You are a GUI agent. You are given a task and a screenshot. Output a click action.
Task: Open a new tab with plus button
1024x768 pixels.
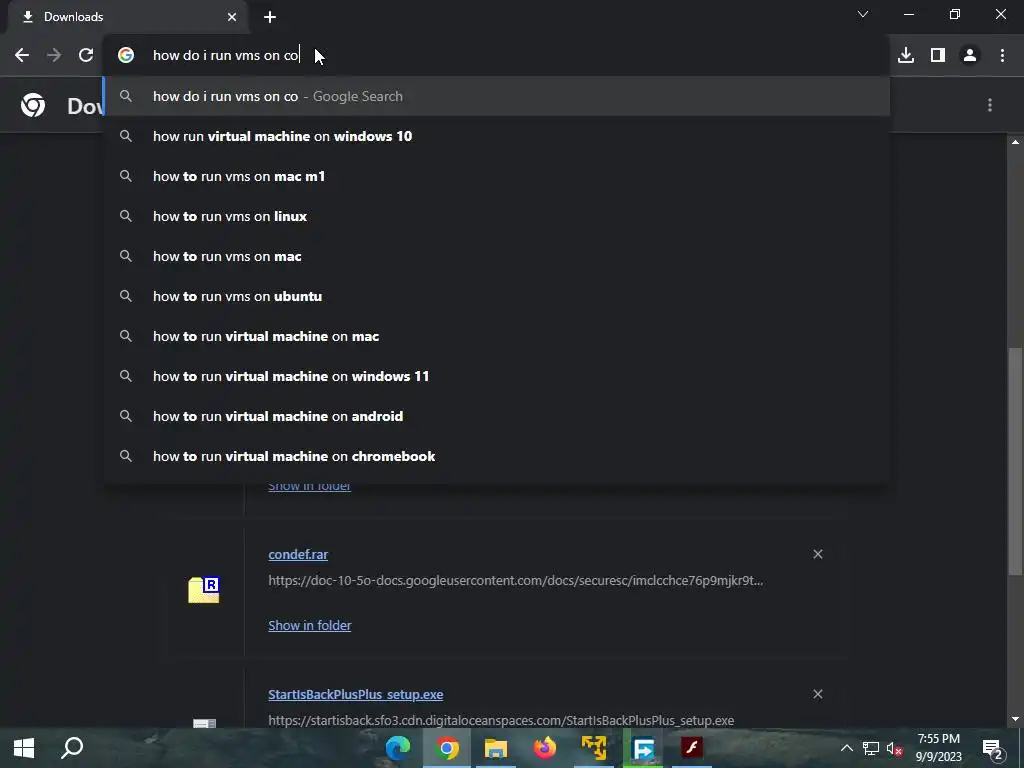click(x=270, y=17)
